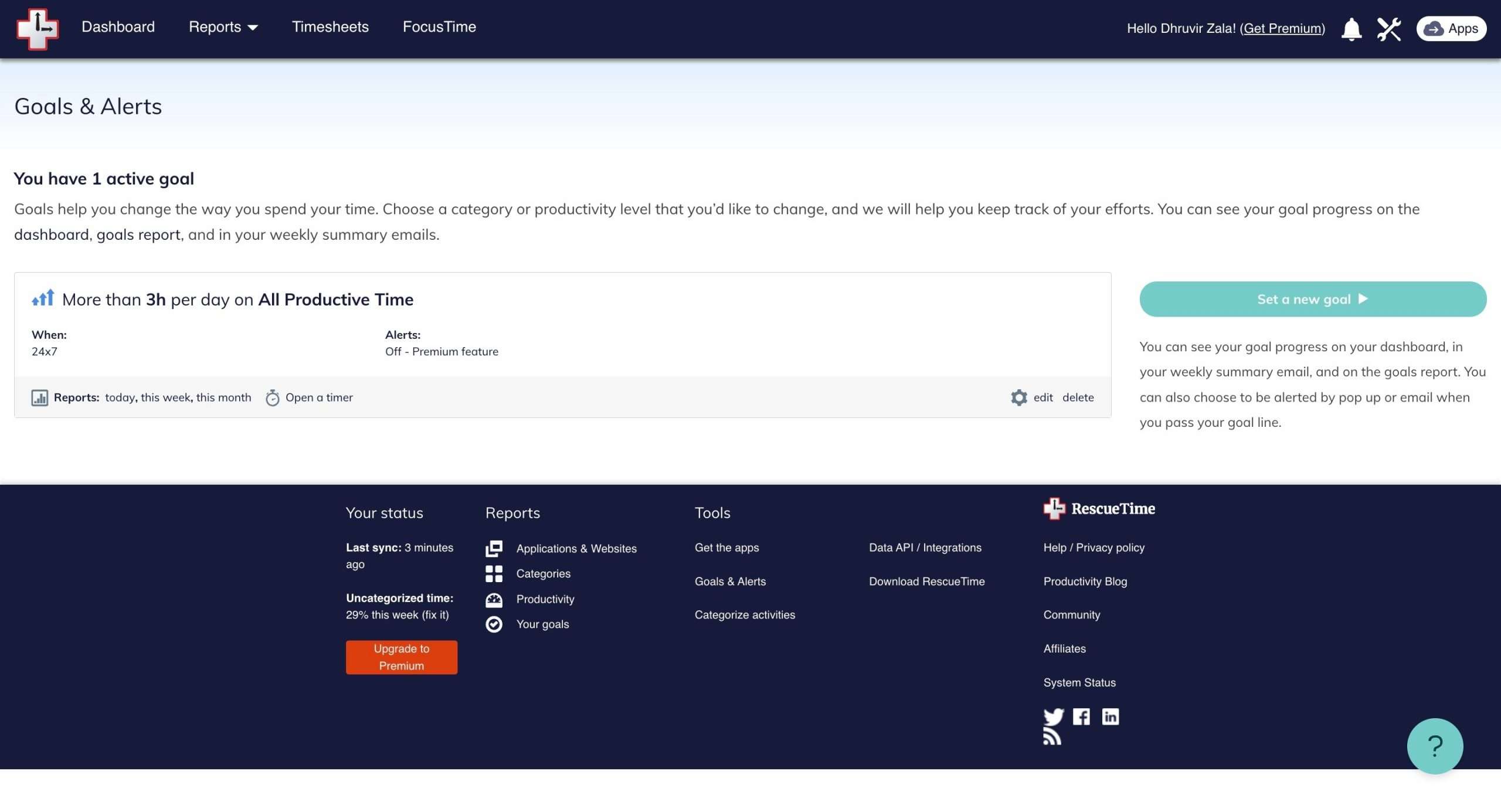1501x812 pixels.
Task: Open the help question mark bubble
Action: click(x=1434, y=746)
